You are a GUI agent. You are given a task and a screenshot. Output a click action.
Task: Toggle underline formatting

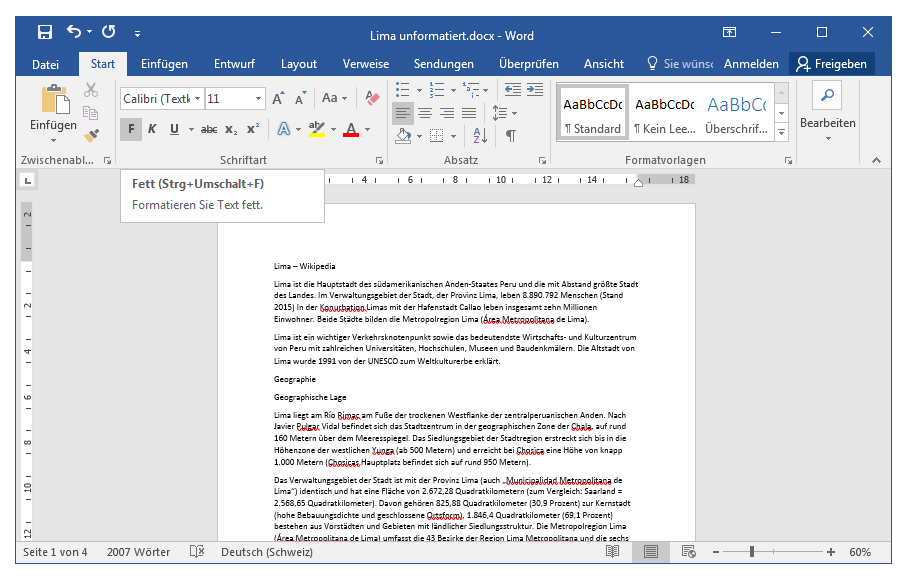click(x=175, y=129)
